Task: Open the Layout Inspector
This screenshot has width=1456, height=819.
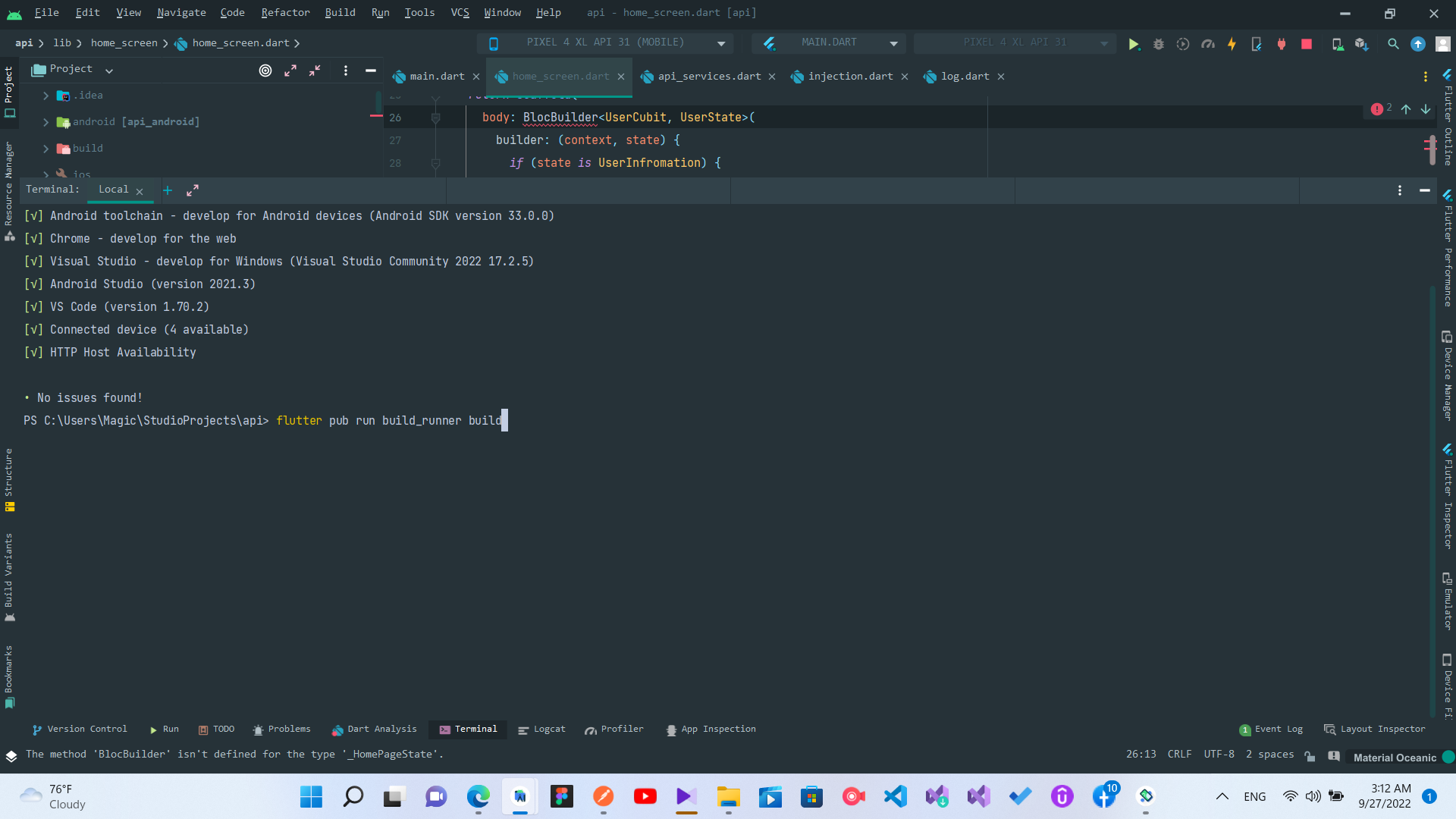Action: (x=1375, y=730)
